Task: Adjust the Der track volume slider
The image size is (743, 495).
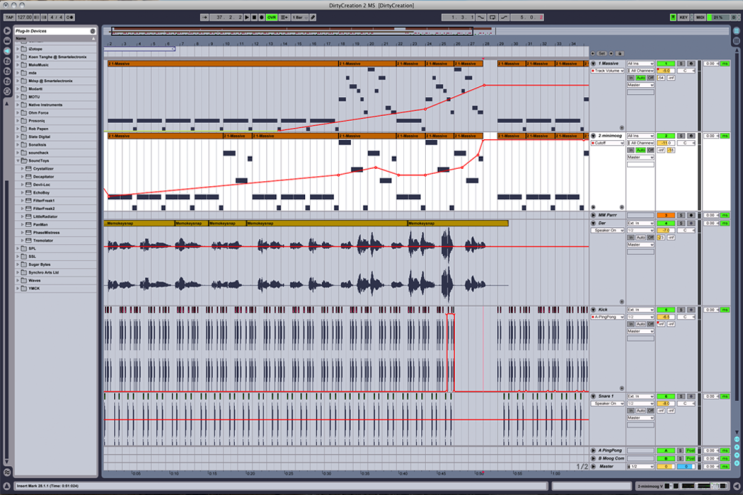Action: (666, 231)
